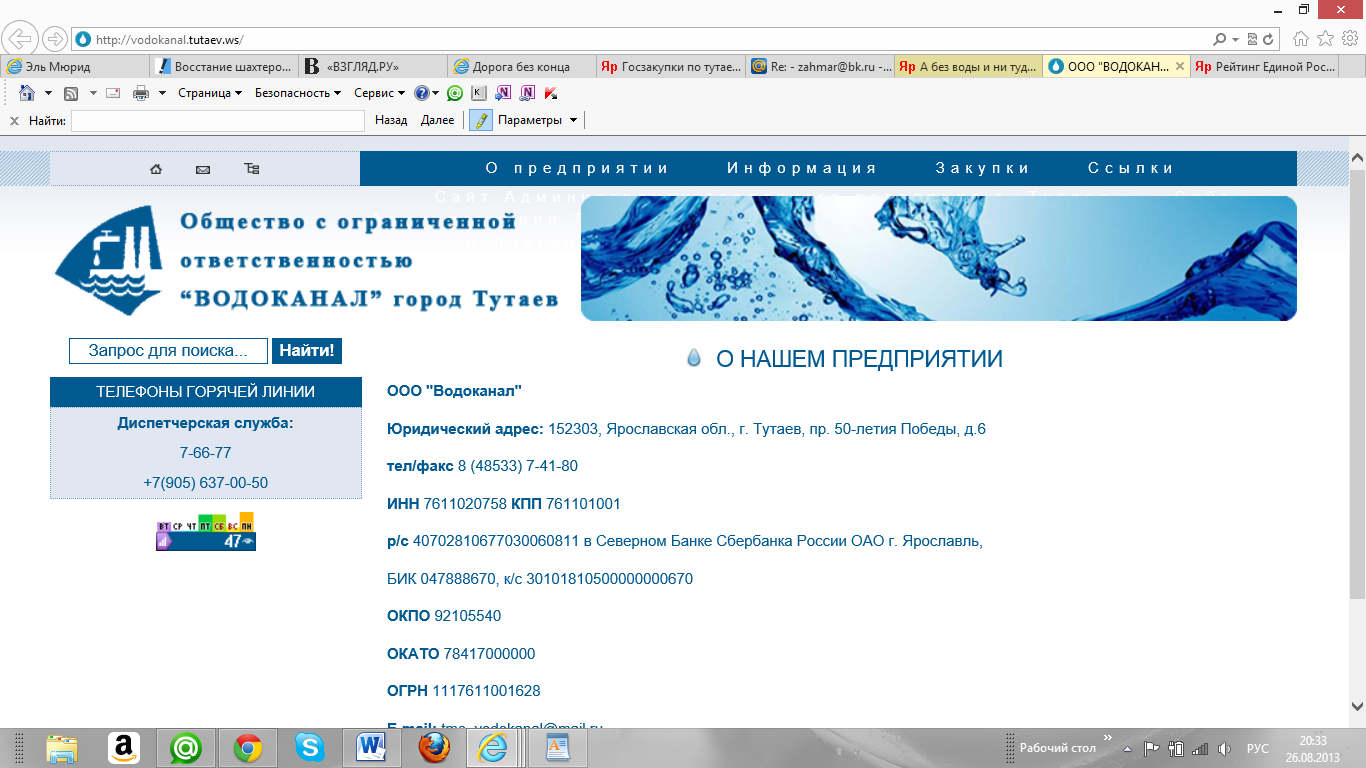Click the browser Forward arrow button

(x=55, y=39)
